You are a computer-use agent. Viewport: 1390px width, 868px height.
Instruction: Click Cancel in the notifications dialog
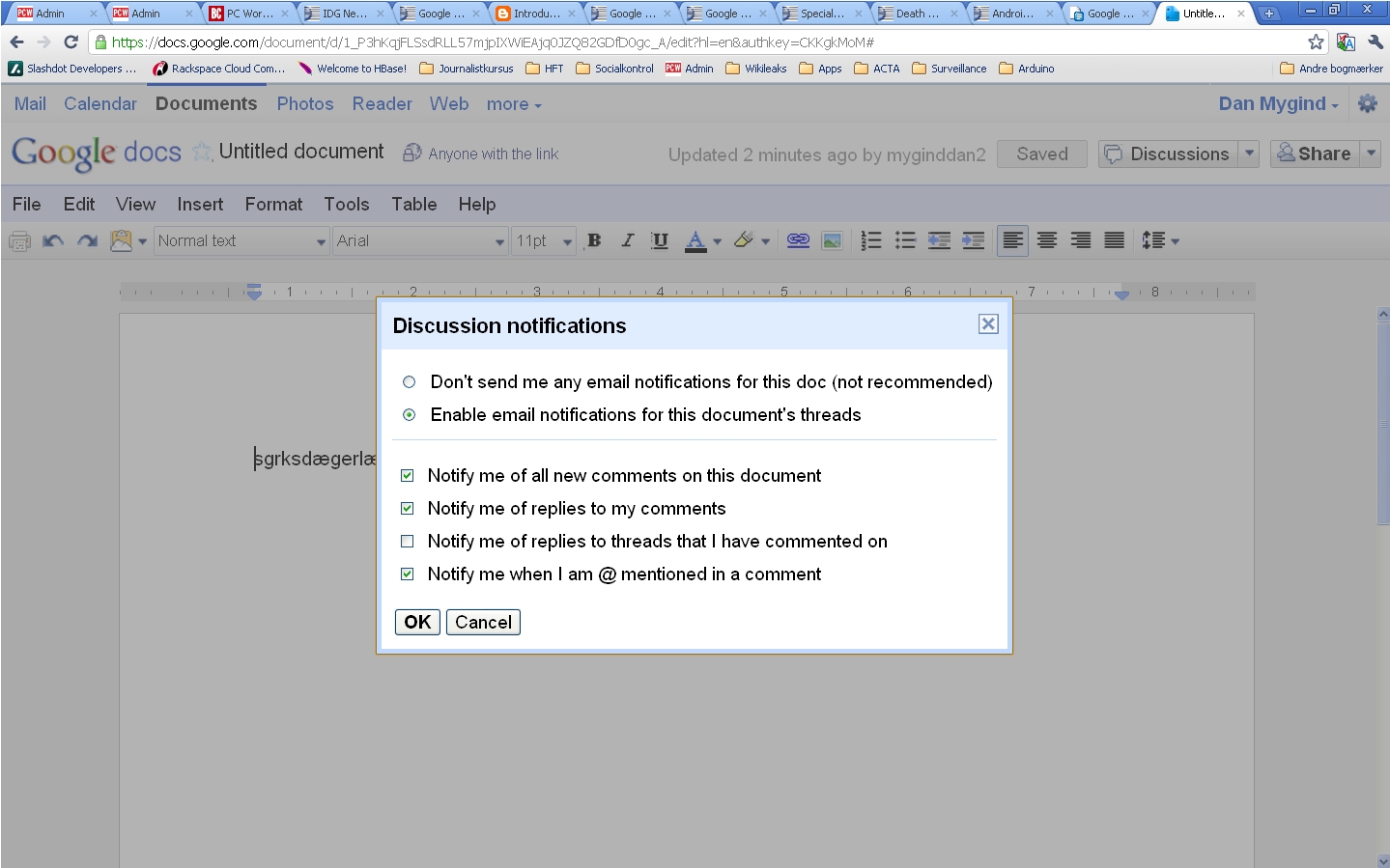483,623
